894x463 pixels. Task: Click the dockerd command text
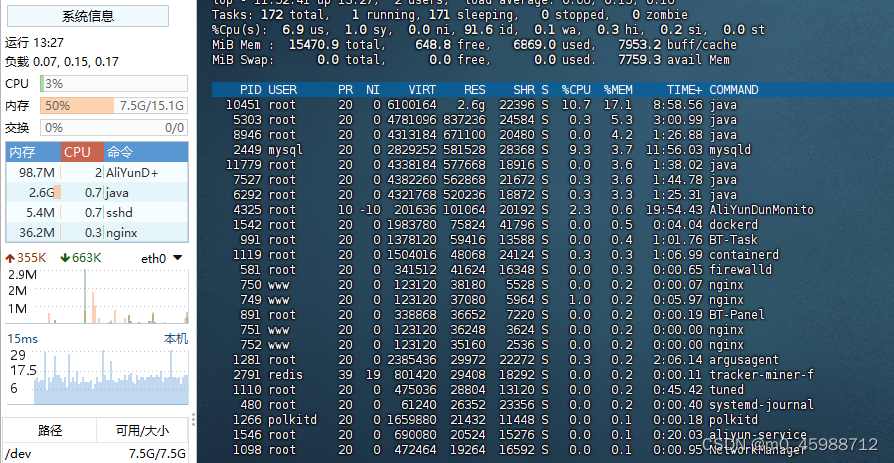734,225
